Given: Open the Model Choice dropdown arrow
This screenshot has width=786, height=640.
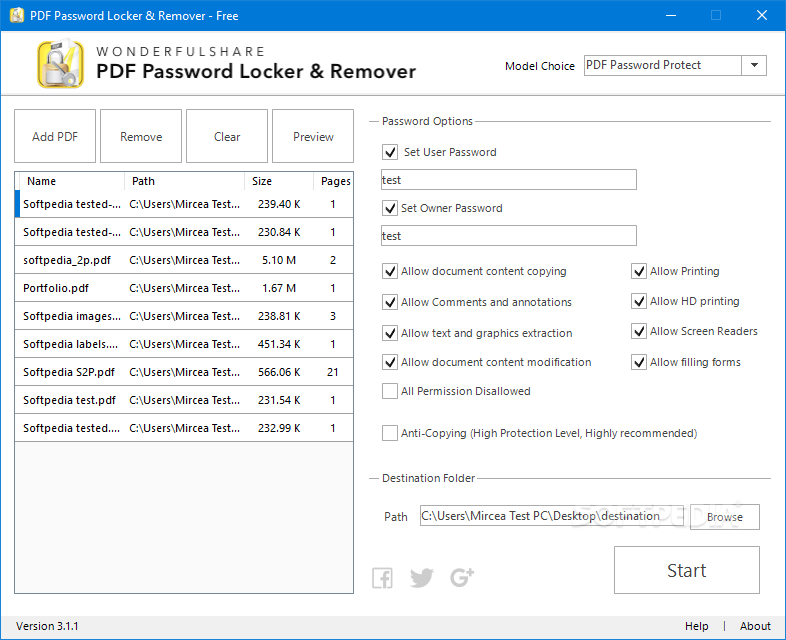Looking at the screenshot, I should 754,65.
